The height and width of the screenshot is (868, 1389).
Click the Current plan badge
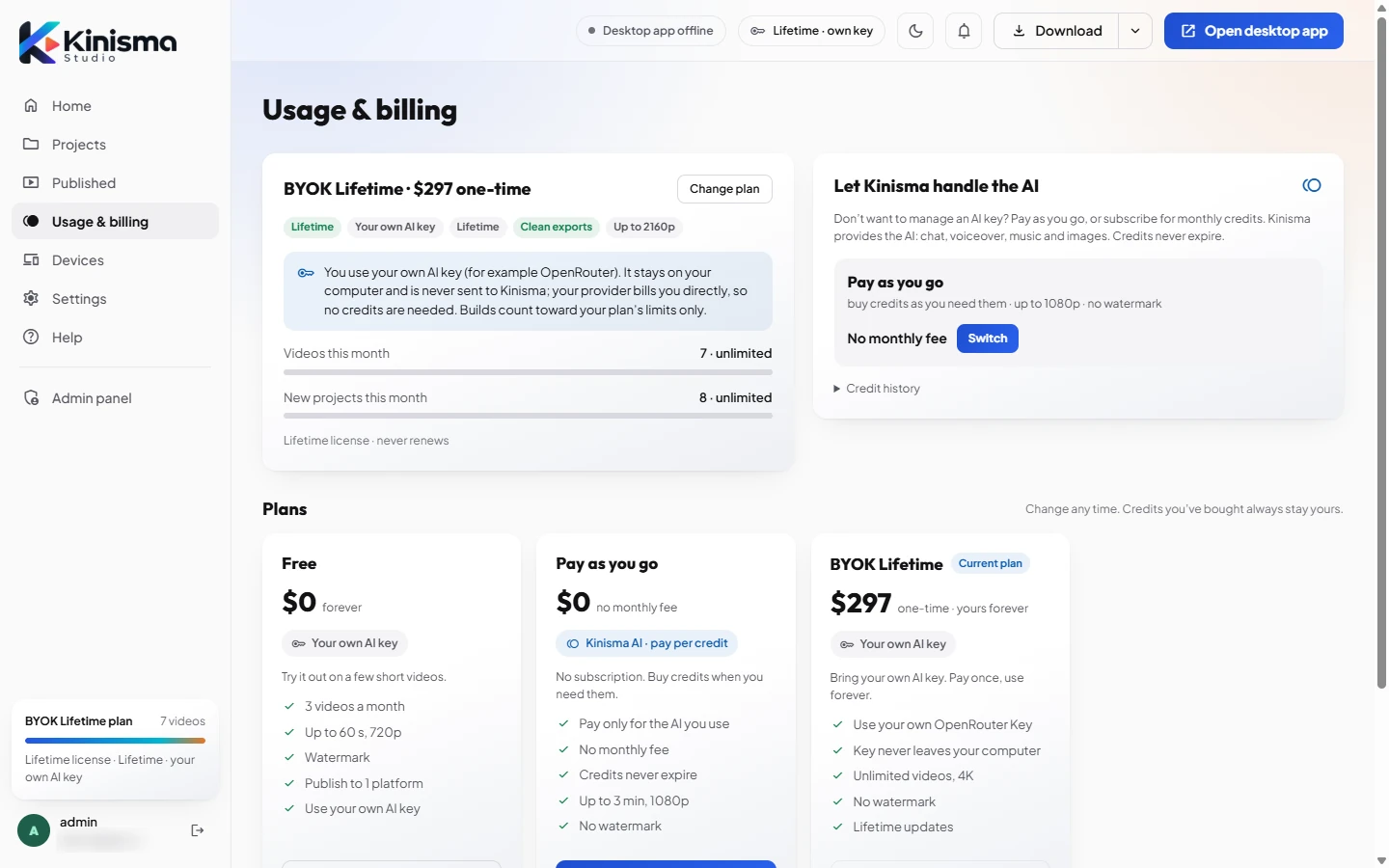click(x=991, y=563)
